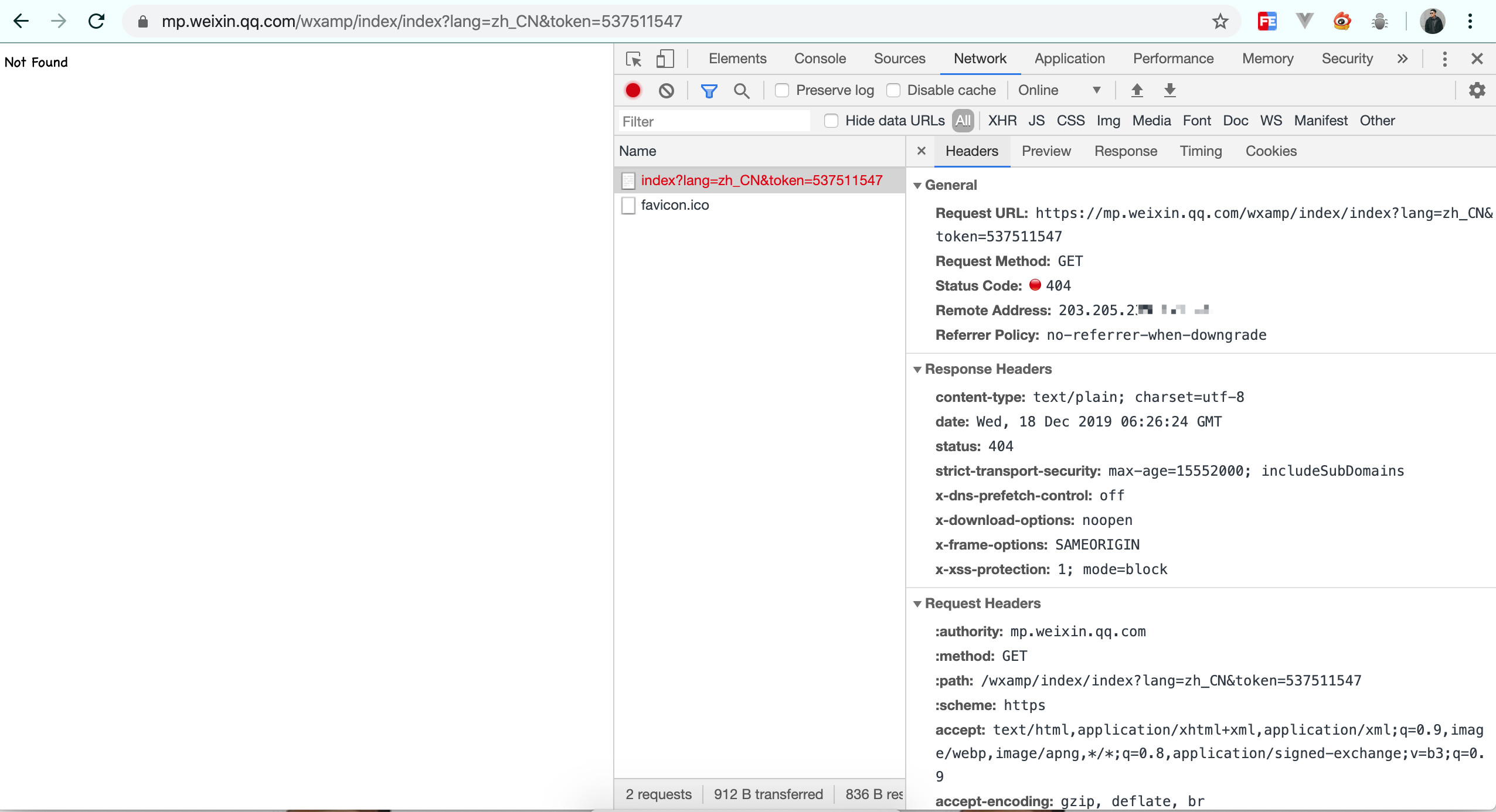
Task: Click the import HAR upload arrow
Action: [1137, 90]
